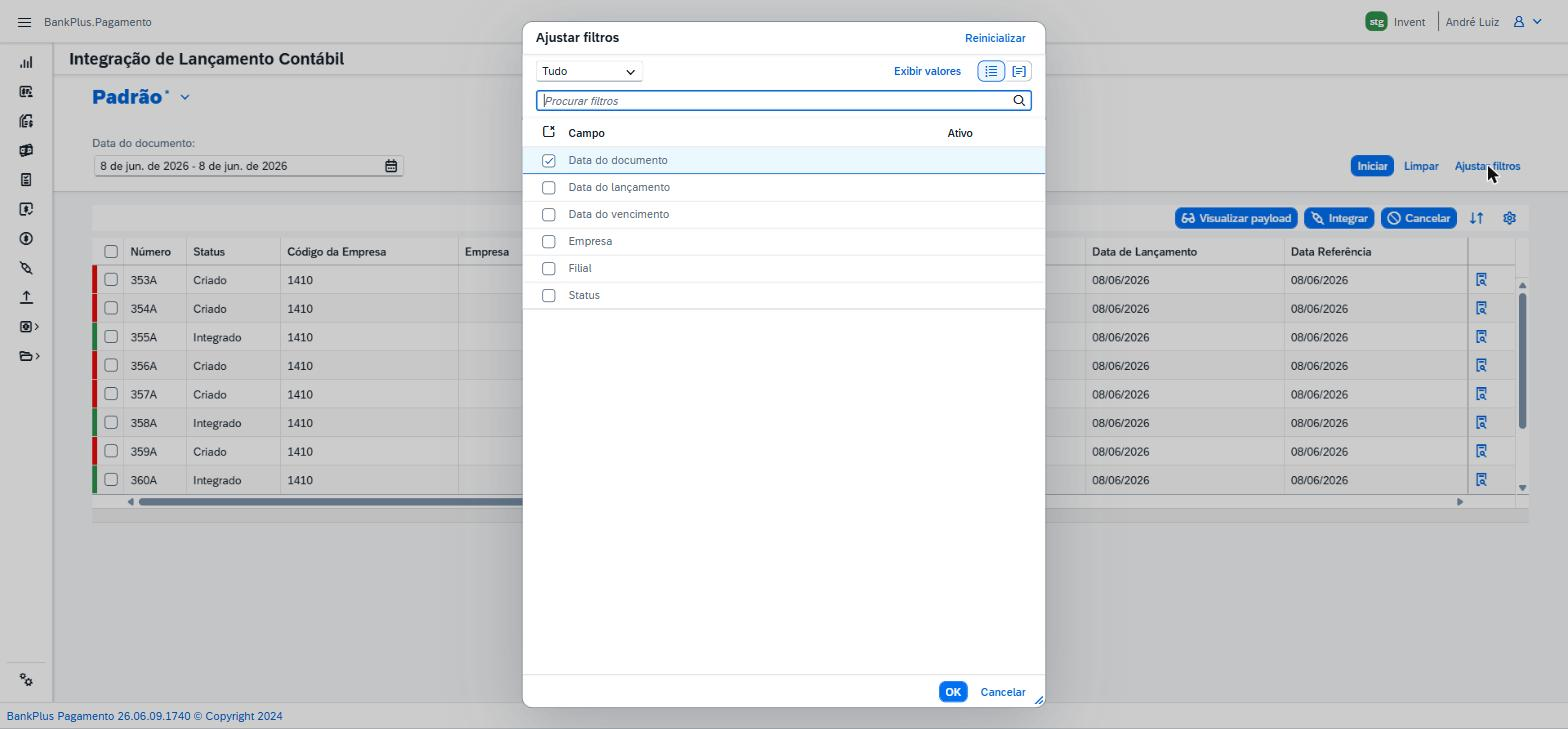
Task: Open table sort settings icon
Action: 1476,218
